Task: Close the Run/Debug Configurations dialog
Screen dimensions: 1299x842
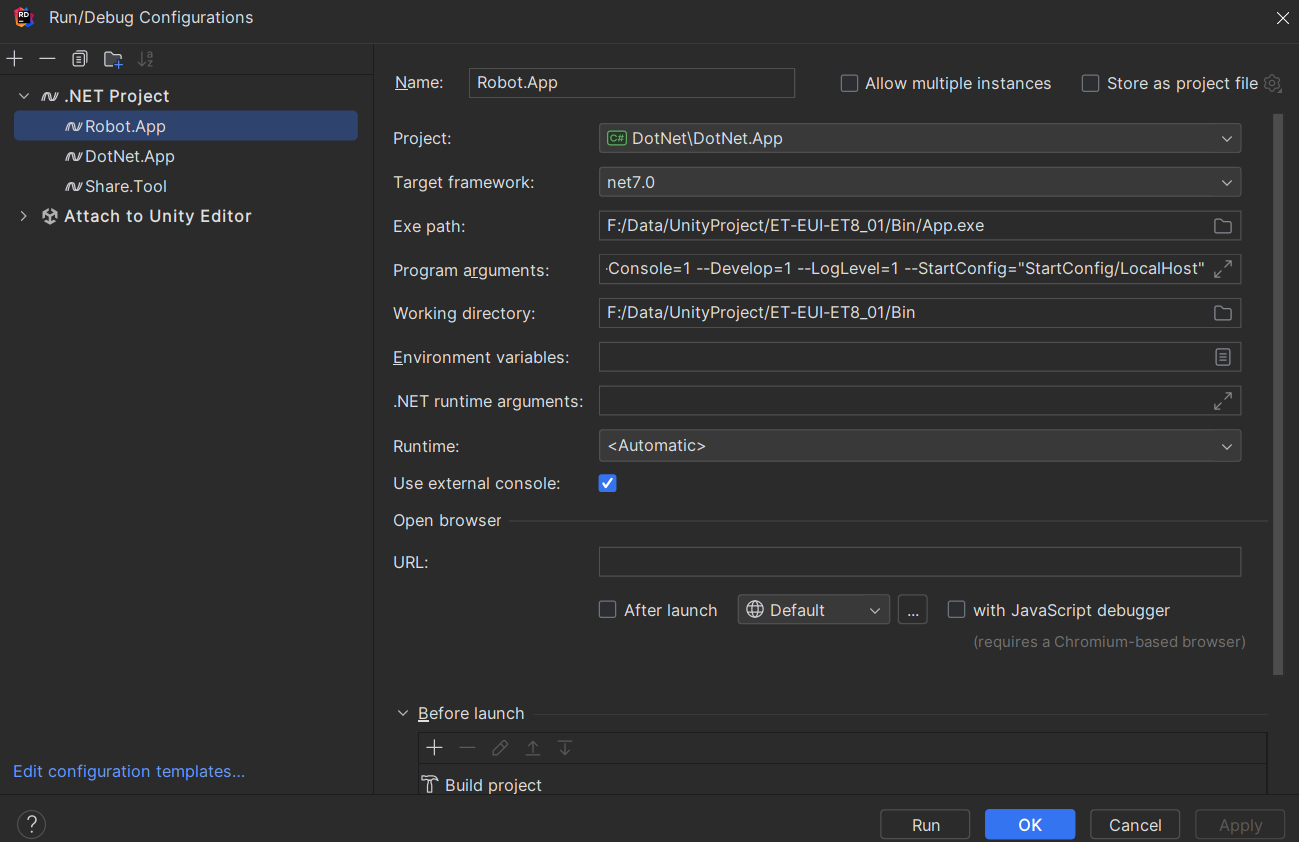Action: pos(1282,17)
